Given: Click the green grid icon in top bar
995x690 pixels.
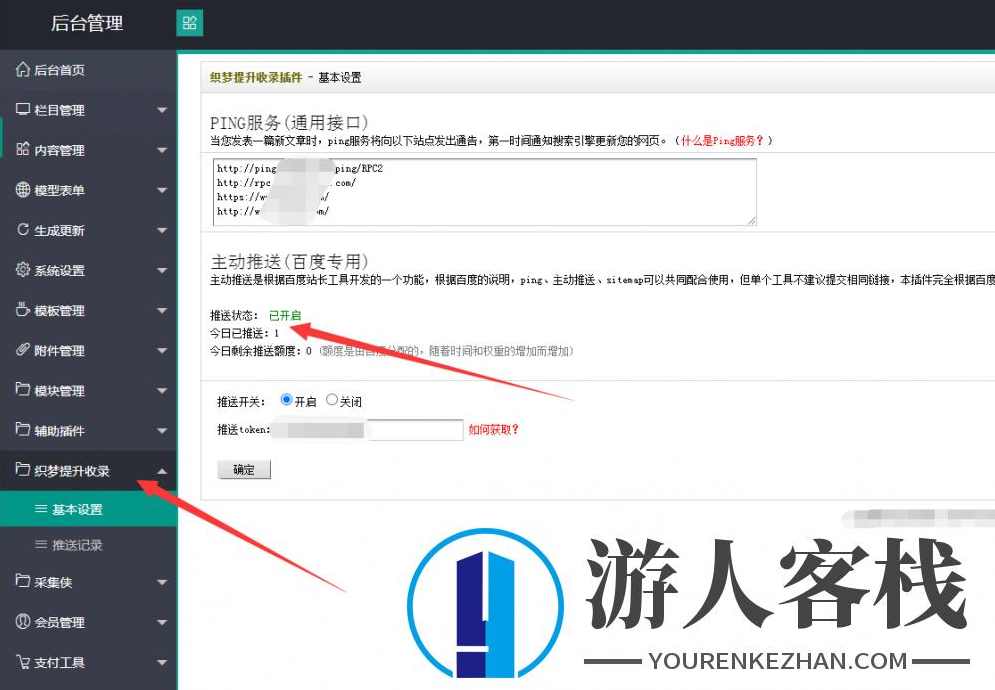Looking at the screenshot, I should click(x=189, y=21).
